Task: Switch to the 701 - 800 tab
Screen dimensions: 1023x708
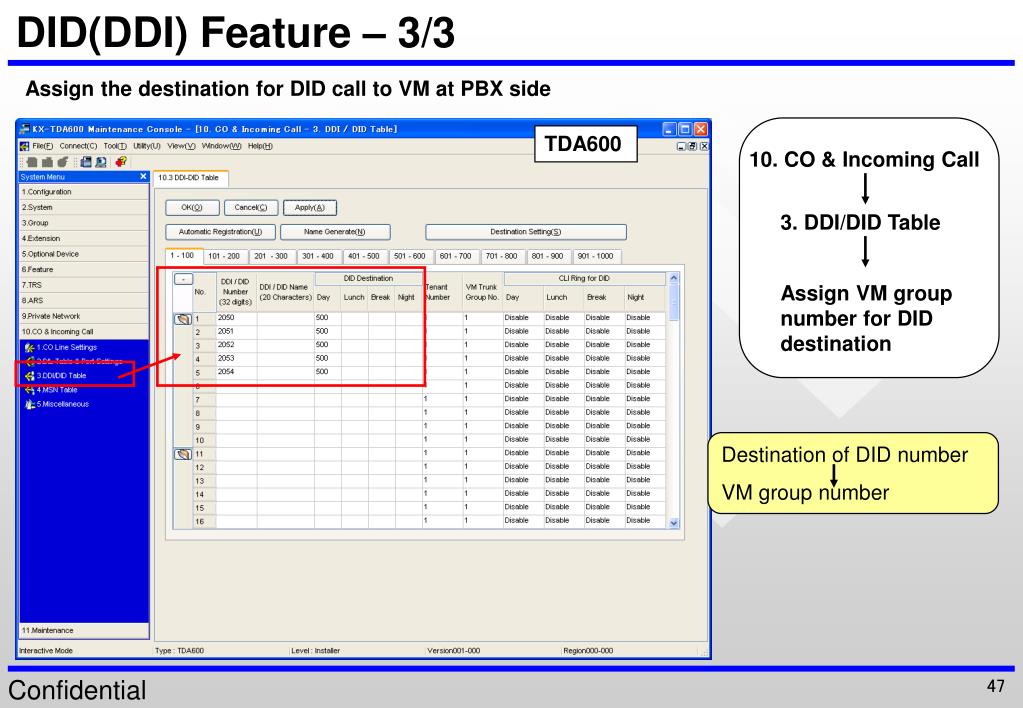Action: [x=501, y=256]
